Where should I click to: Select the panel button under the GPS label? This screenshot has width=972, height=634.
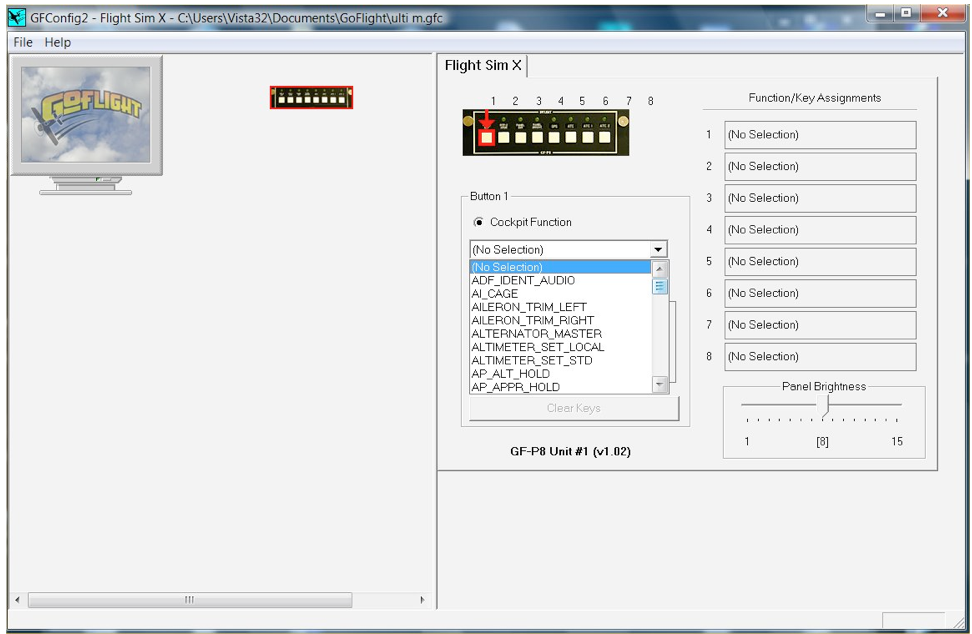pyautogui.click(x=554, y=138)
